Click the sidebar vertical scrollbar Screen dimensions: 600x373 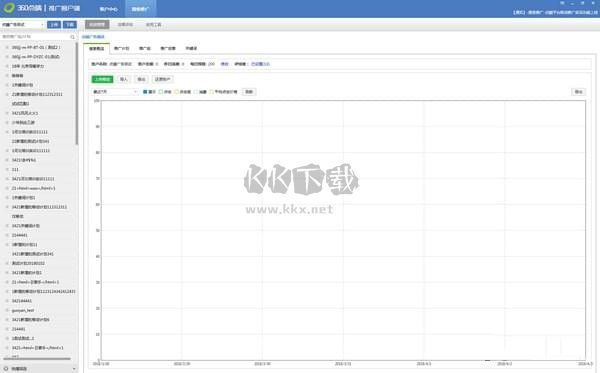point(77,94)
